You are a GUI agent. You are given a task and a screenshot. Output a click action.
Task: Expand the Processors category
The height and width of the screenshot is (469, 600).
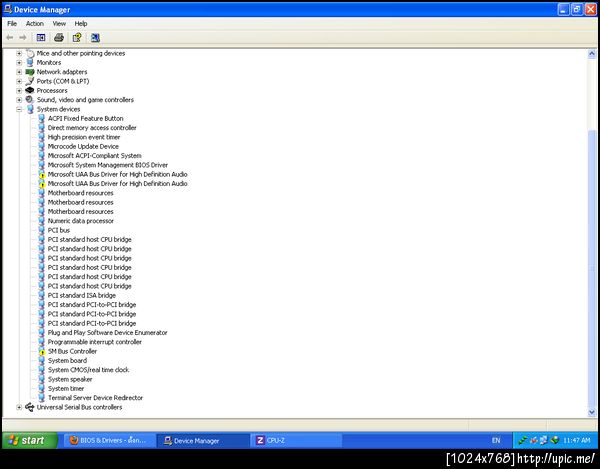[x=19, y=91]
